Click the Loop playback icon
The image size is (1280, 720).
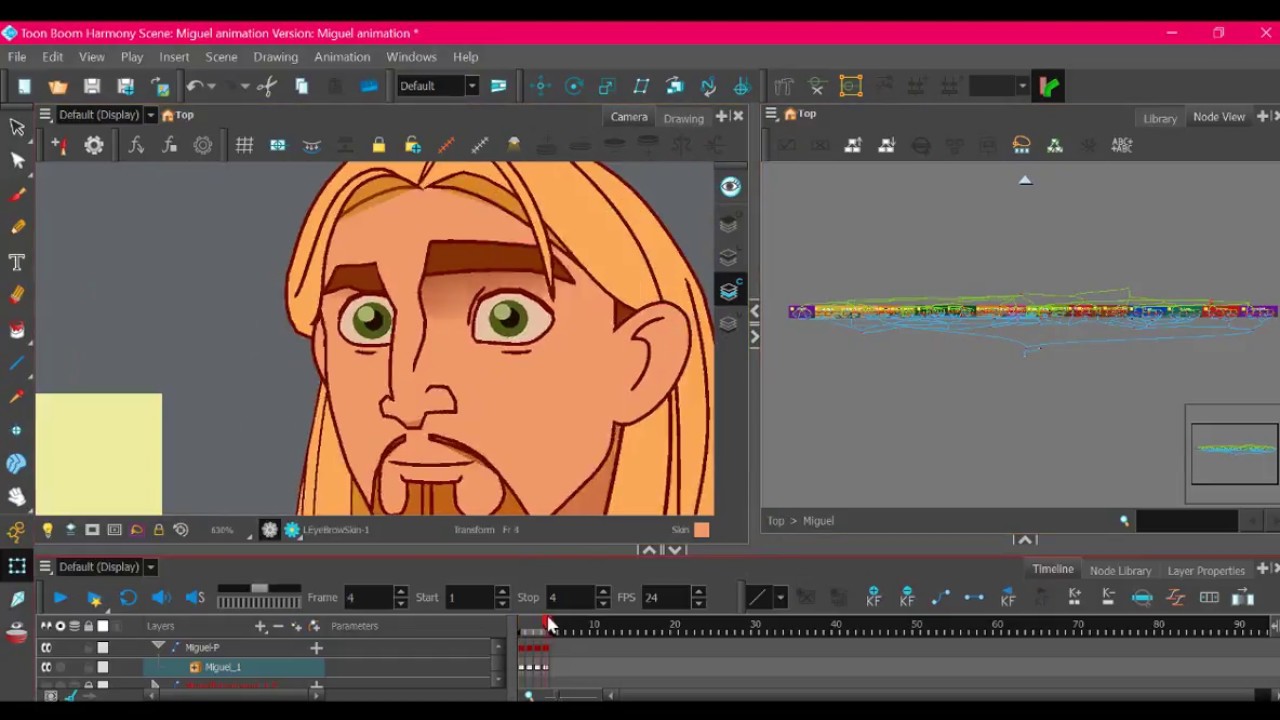click(128, 598)
